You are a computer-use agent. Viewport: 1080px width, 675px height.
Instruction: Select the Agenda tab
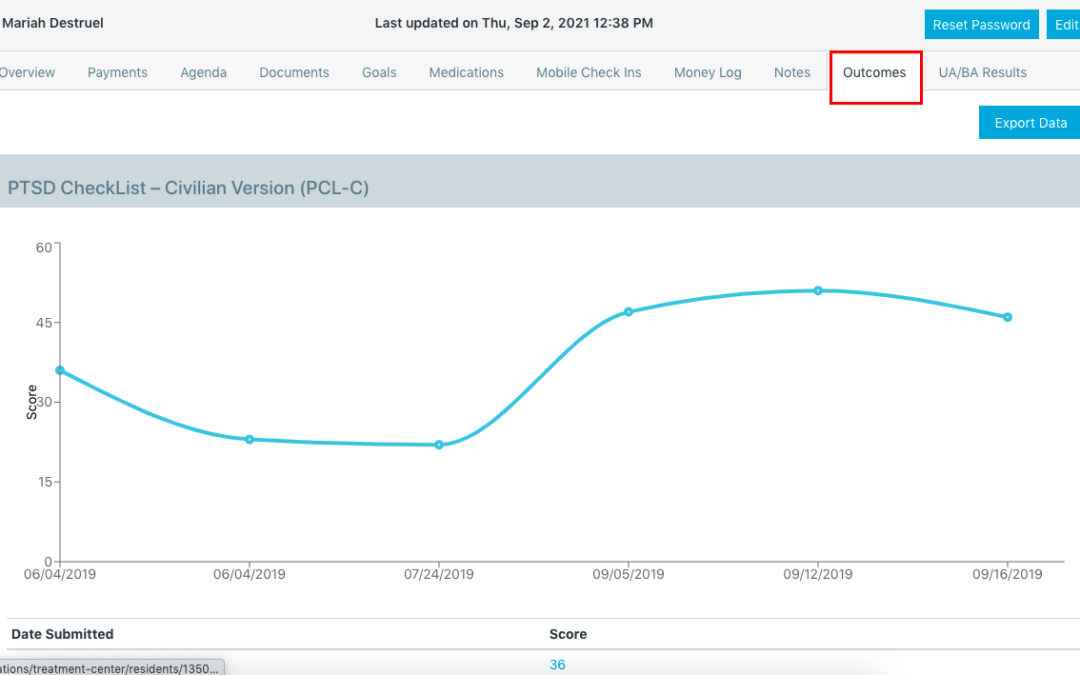203,72
